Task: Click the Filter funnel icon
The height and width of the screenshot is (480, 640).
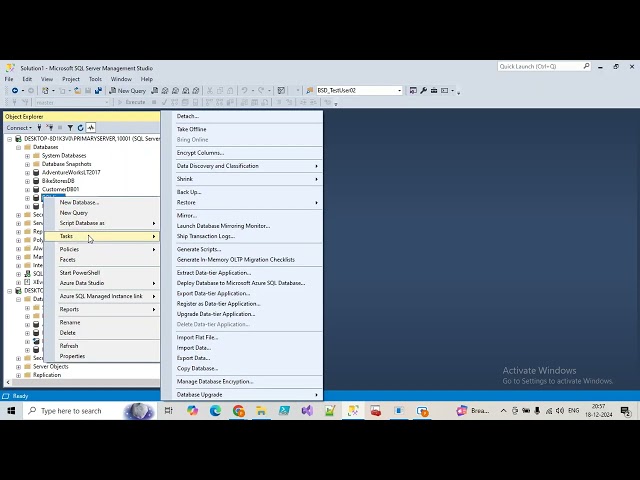Action: tap(70, 128)
